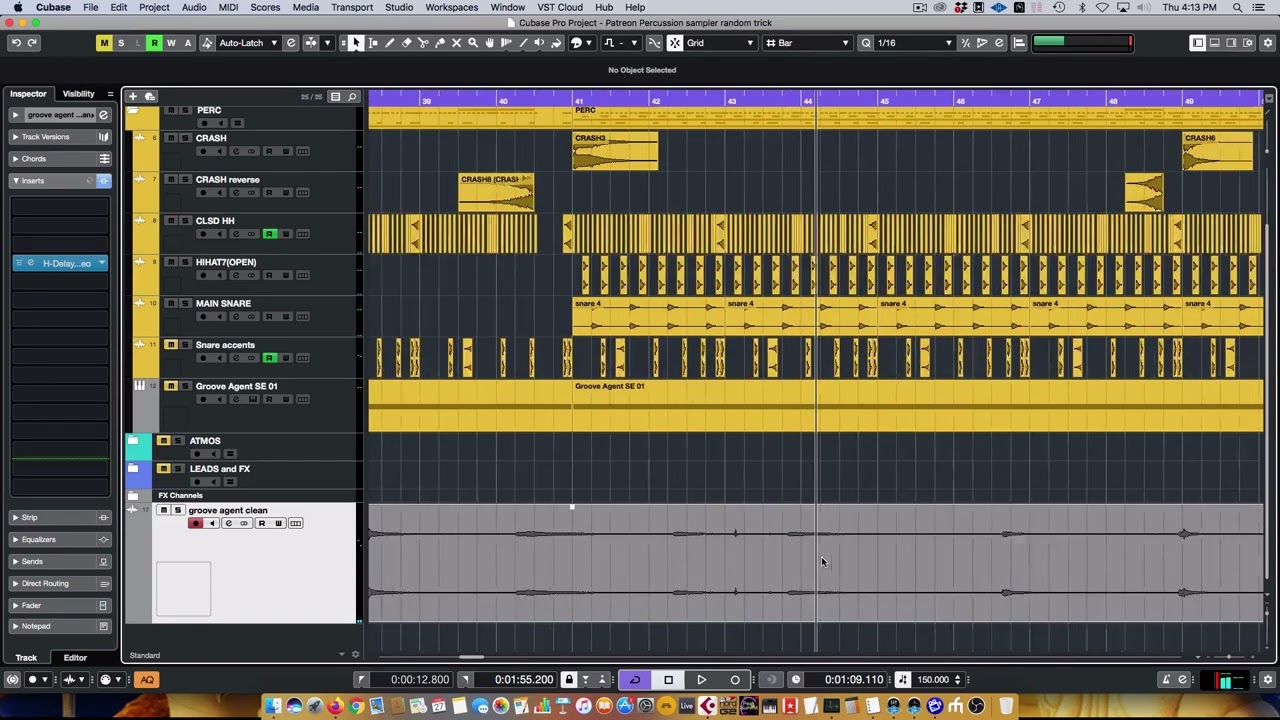Viewport: 1280px width, 720px height.
Task: Pick the Draw pencil tool
Action: (390, 43)
